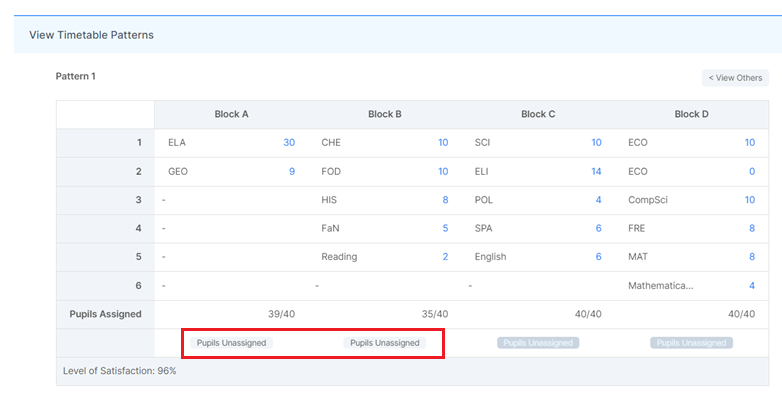This screenshot has height=396, width=782.
Task: Select the Block B column header
Action: coord(385,114)
